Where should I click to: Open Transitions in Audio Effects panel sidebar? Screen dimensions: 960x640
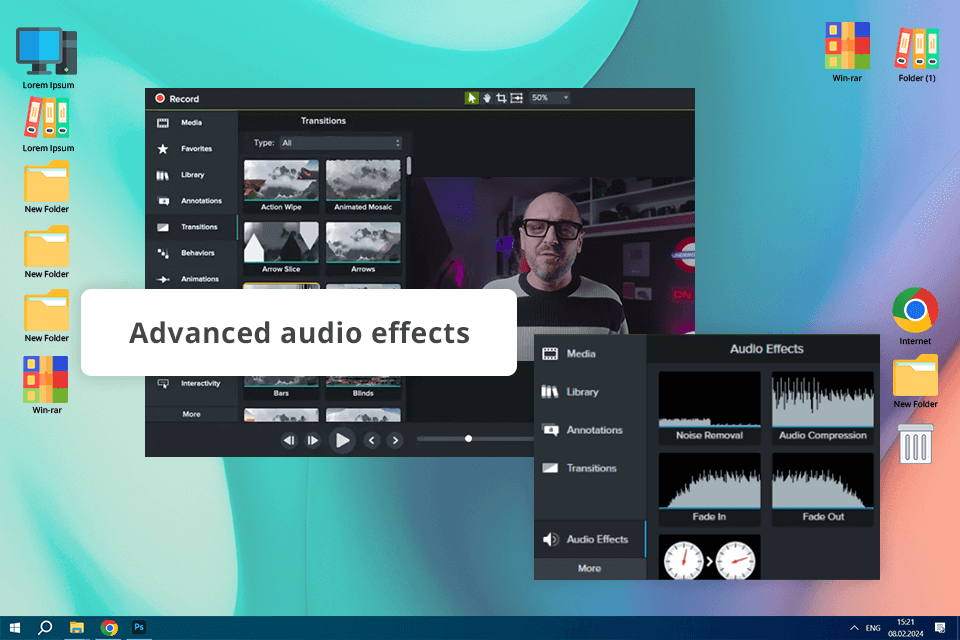tap(590, 468)
